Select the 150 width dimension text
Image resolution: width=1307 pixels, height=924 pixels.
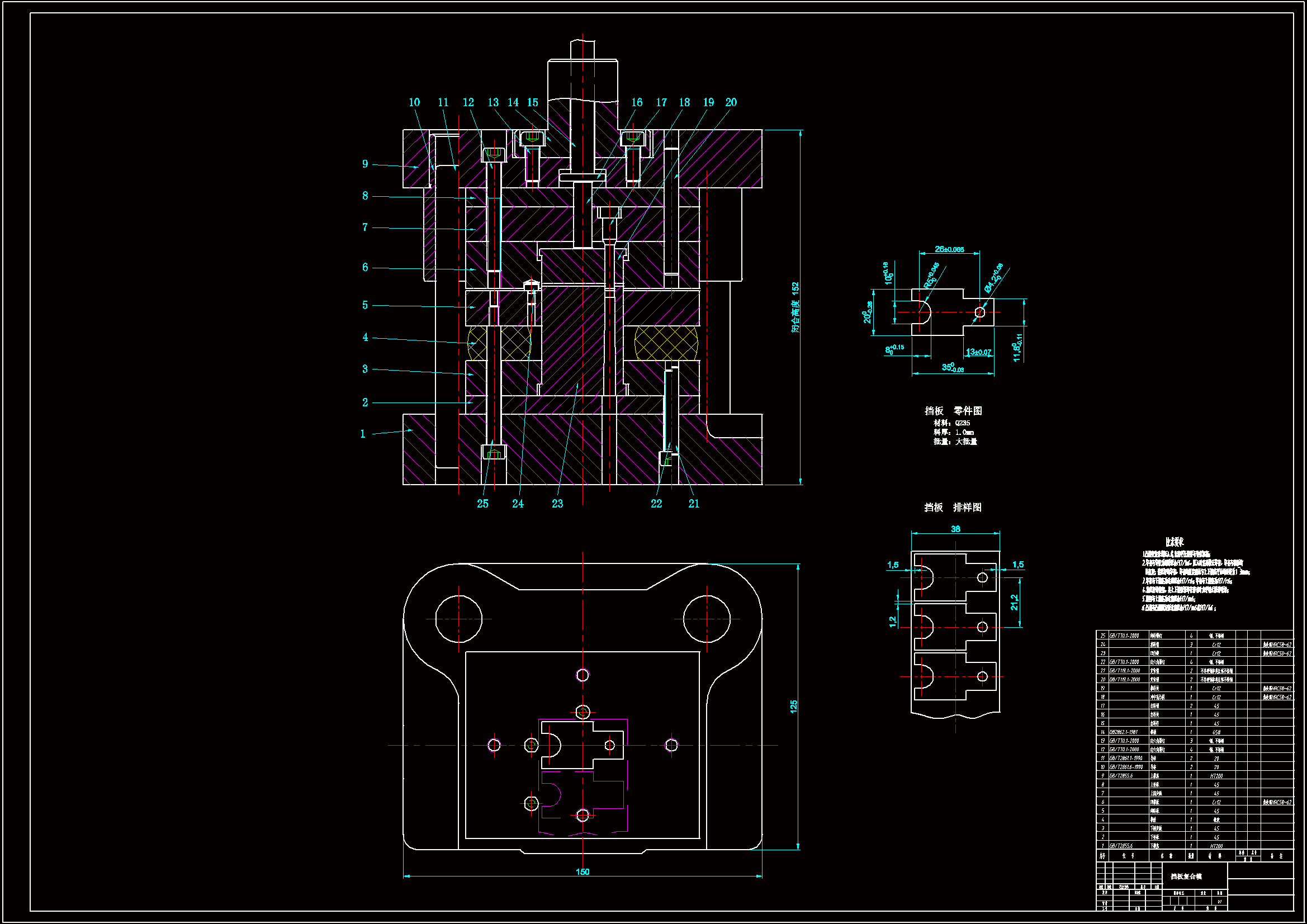[583, 872]
